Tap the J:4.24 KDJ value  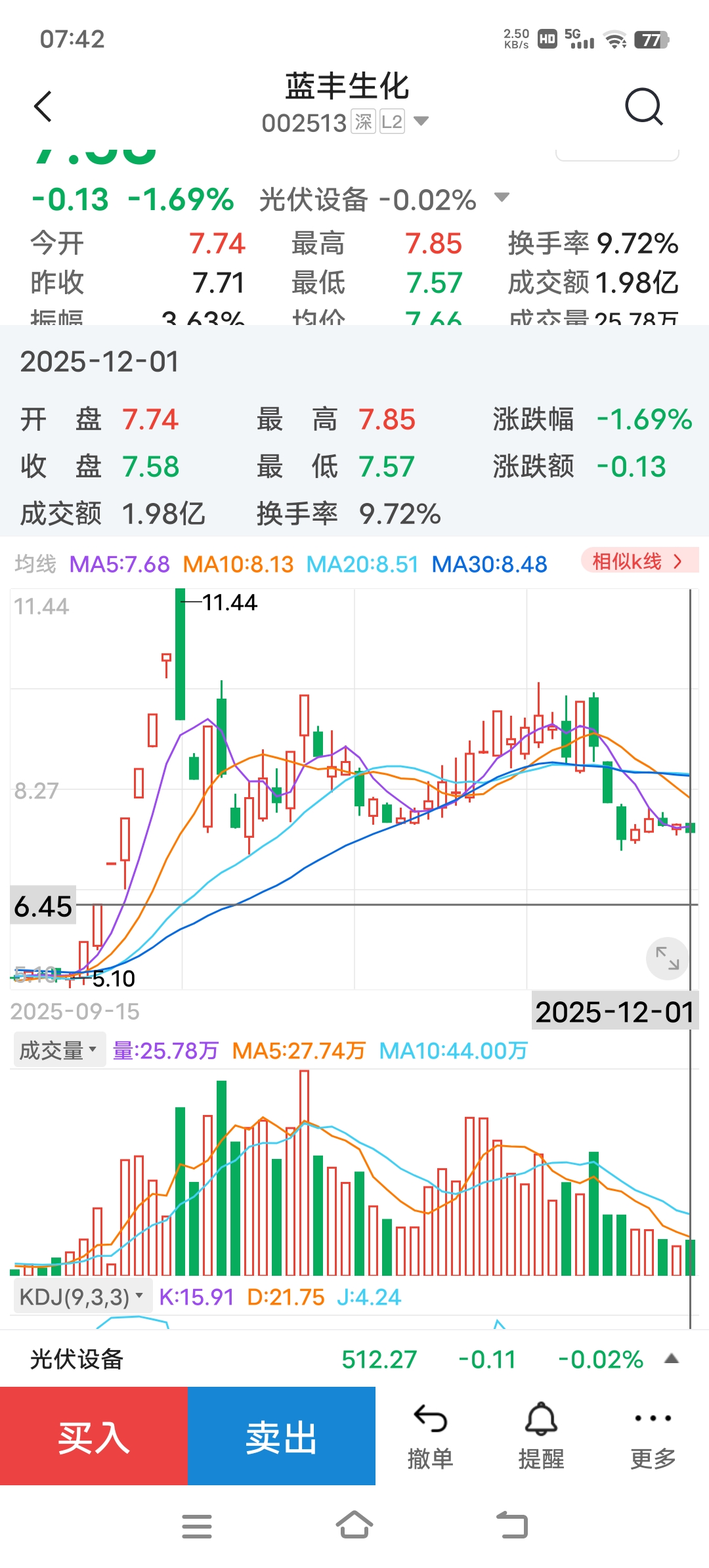point(368,1297)
